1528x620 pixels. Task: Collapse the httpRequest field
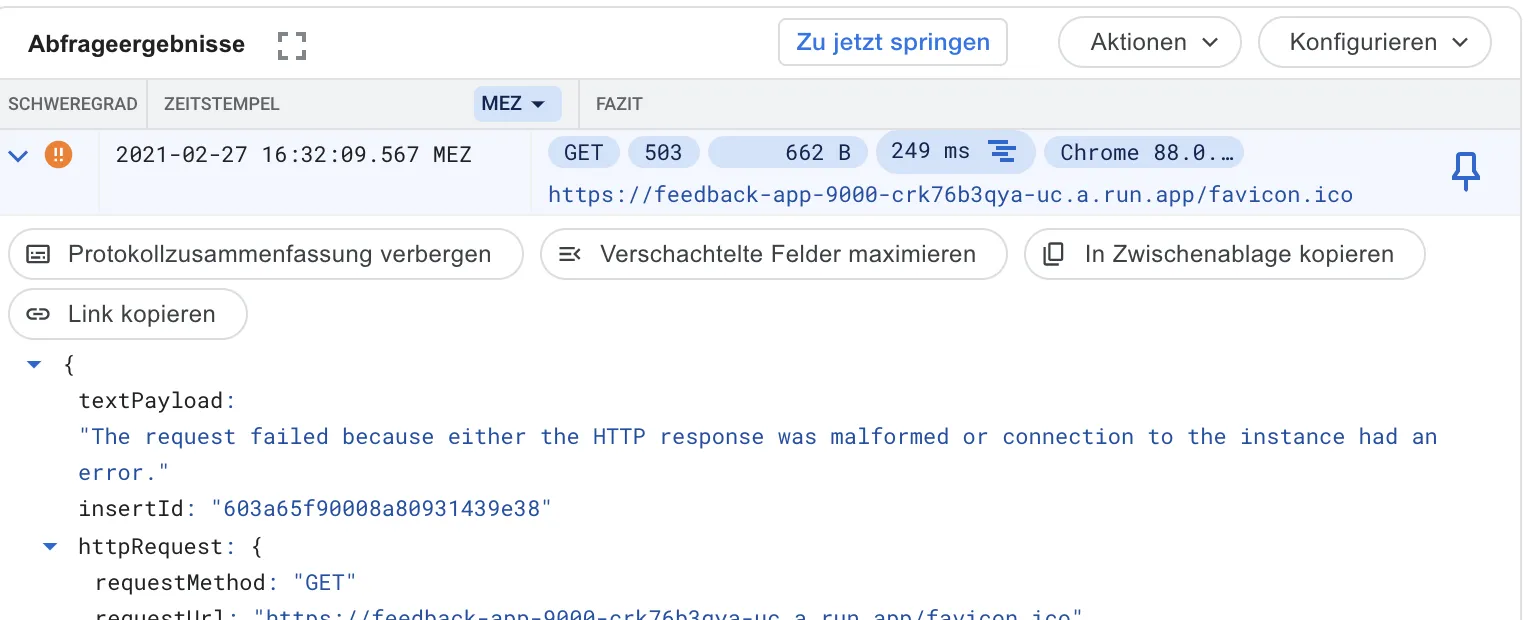click(50, 547)
